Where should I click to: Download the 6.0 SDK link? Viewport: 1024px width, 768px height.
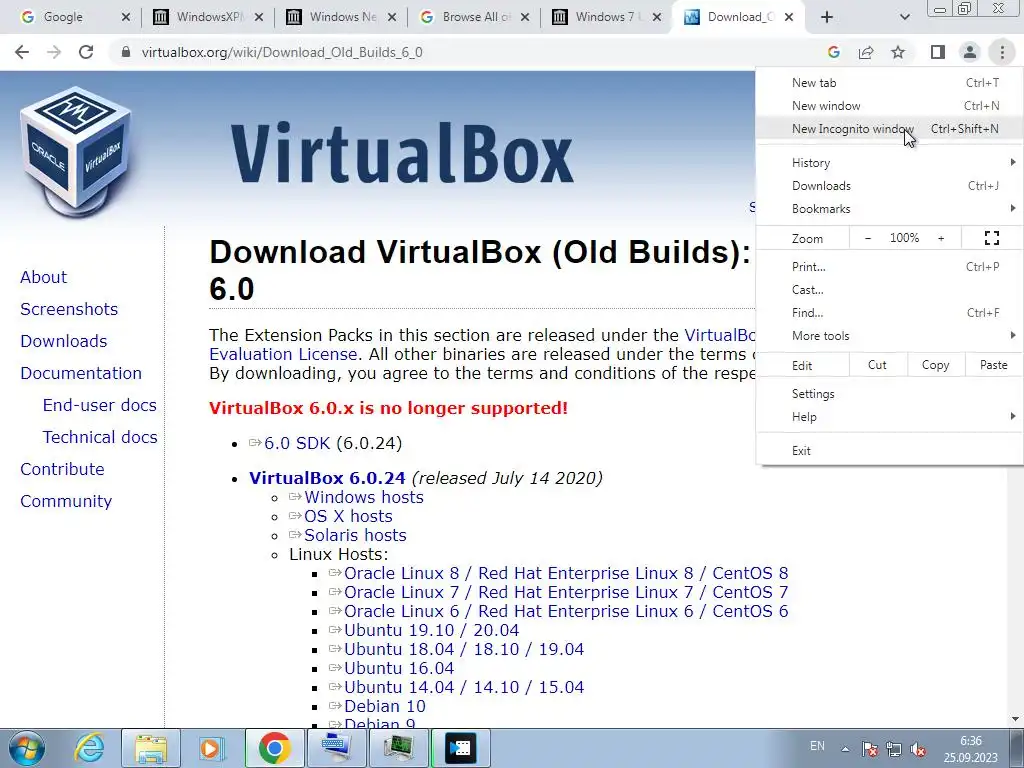[297, 443]
